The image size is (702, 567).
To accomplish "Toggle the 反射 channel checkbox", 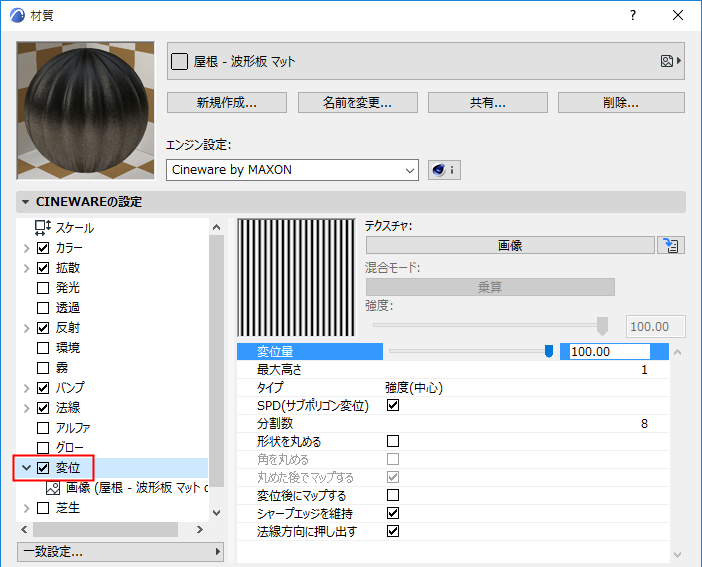I will 43,328.
